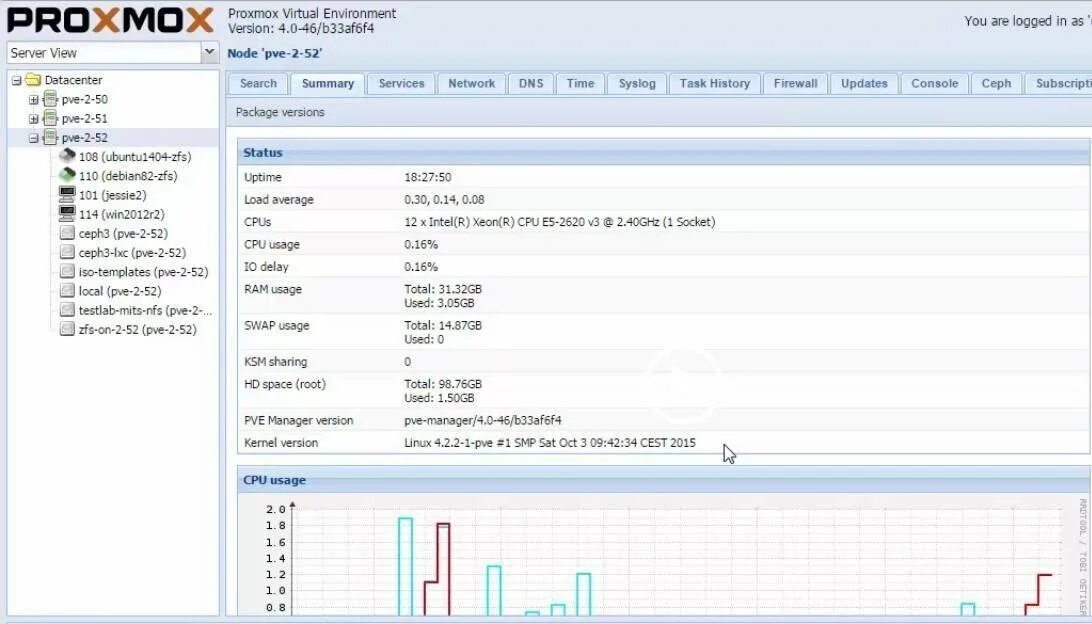
Task: Open the Ceph tab
Action: coord(996,84)
